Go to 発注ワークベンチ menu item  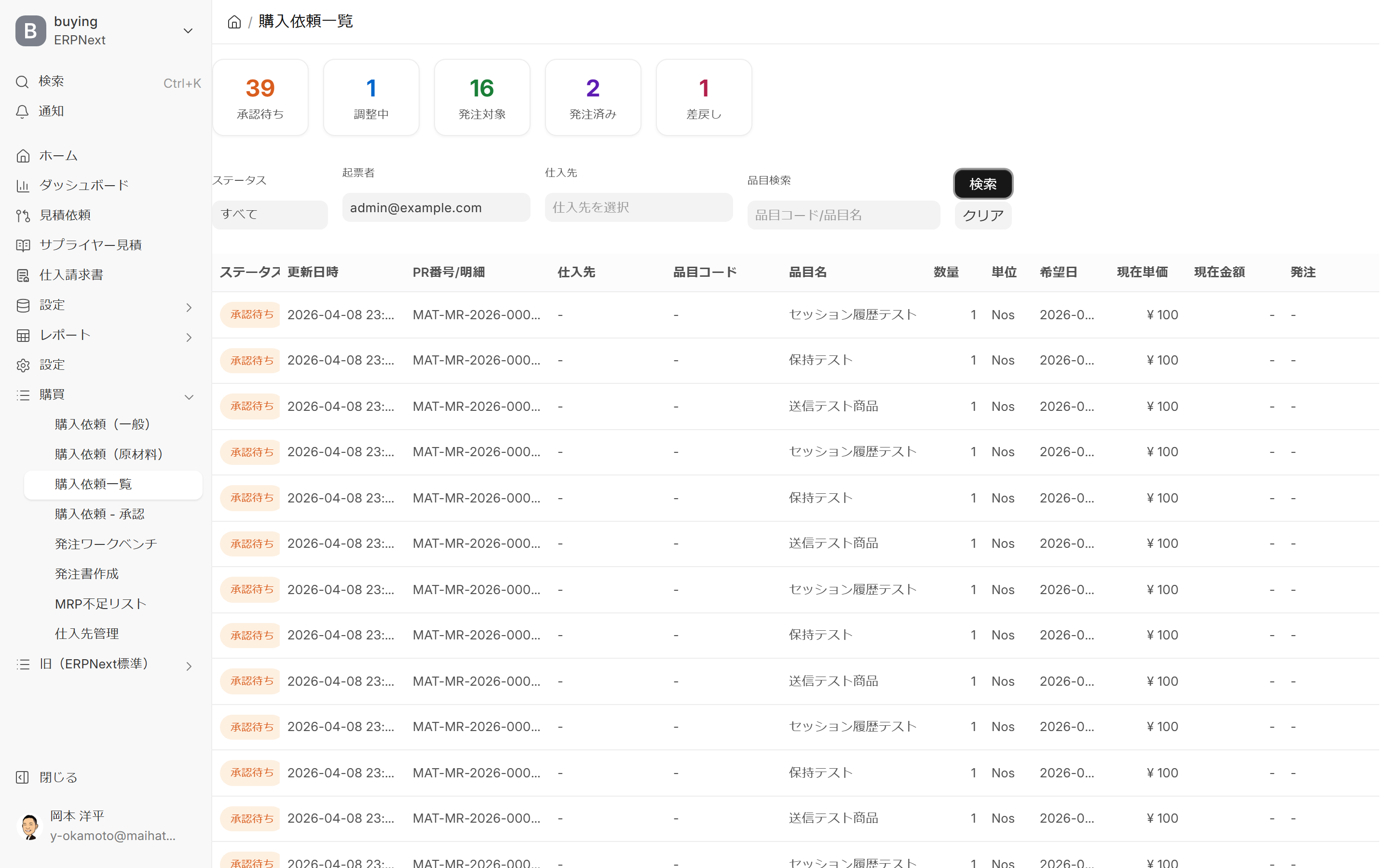pos(106,543)
